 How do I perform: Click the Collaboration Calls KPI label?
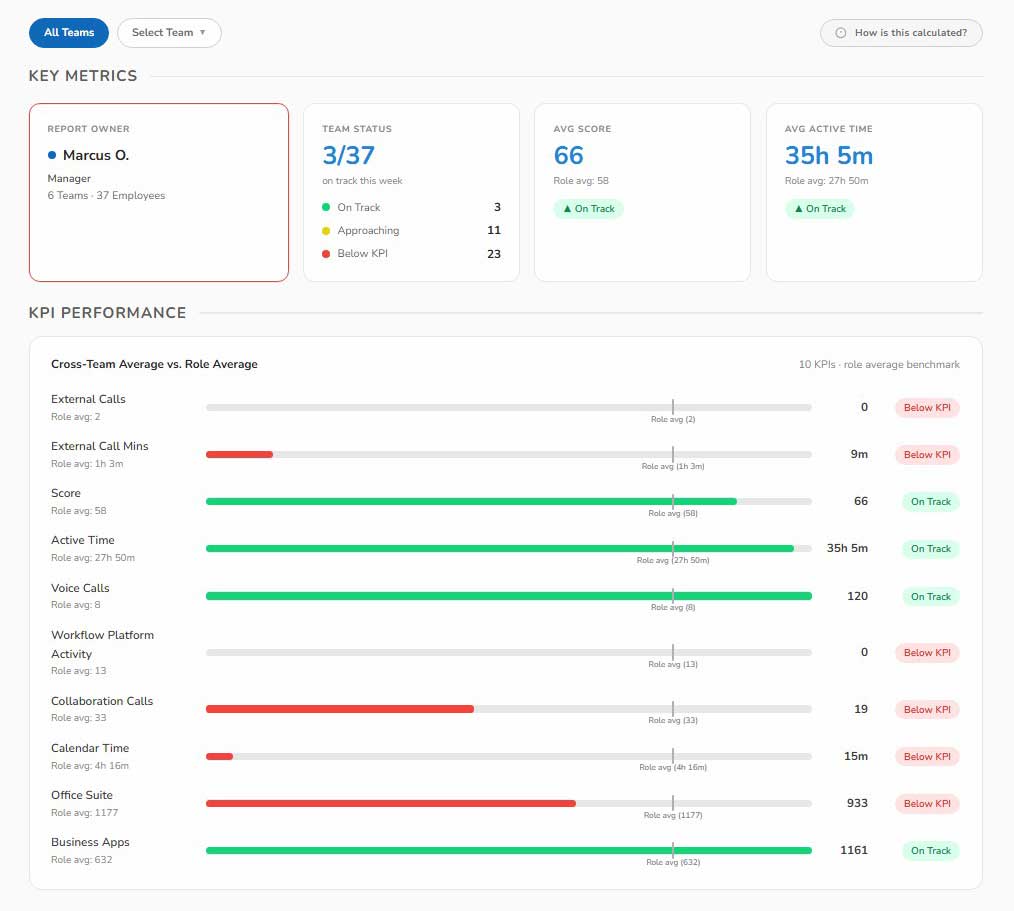pos(102,701)
